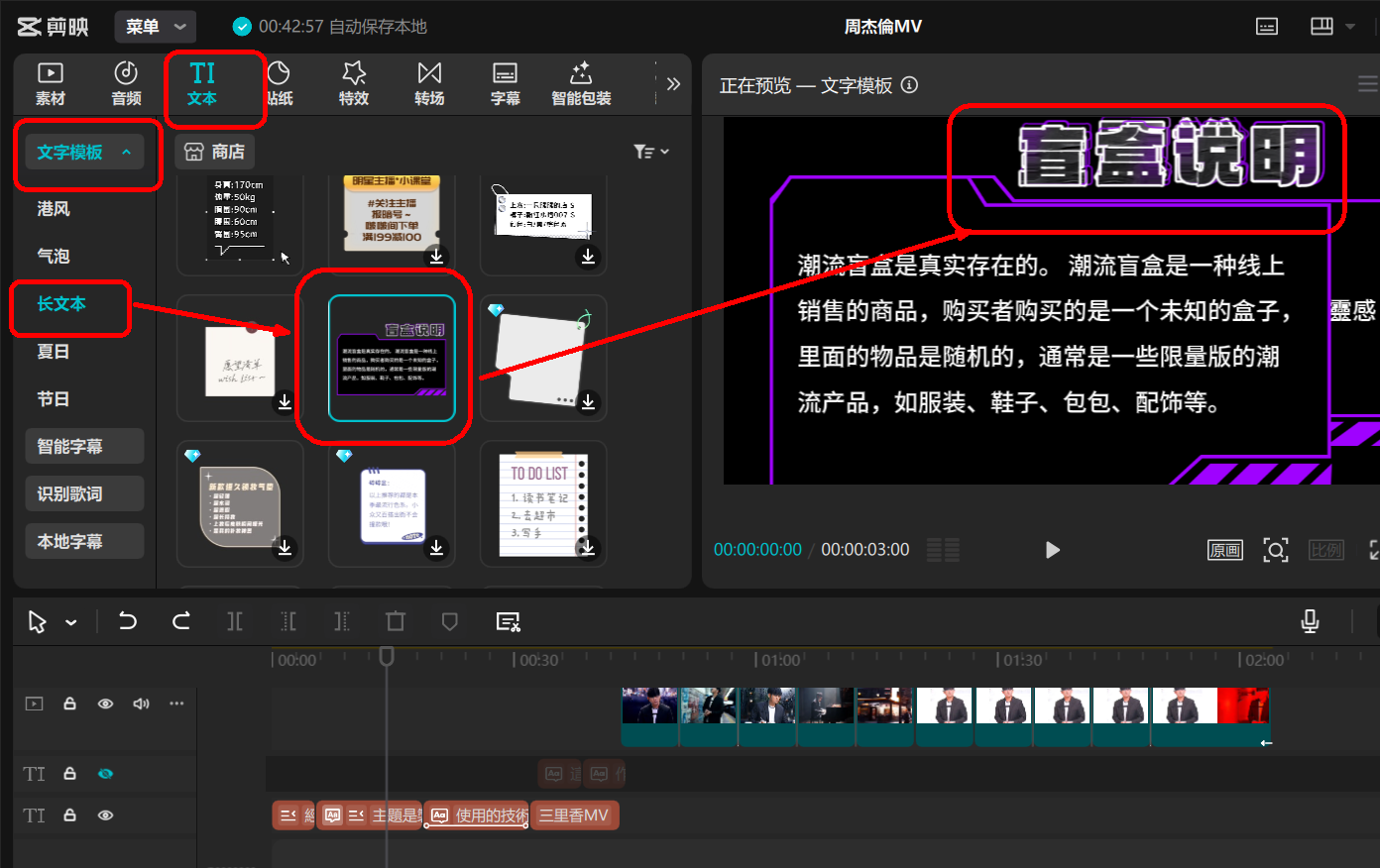Image resolution: width=1380 pixels, height=868 pixels.
Task: Choose the selection arrow tool
Action: [x=38, y=622]
